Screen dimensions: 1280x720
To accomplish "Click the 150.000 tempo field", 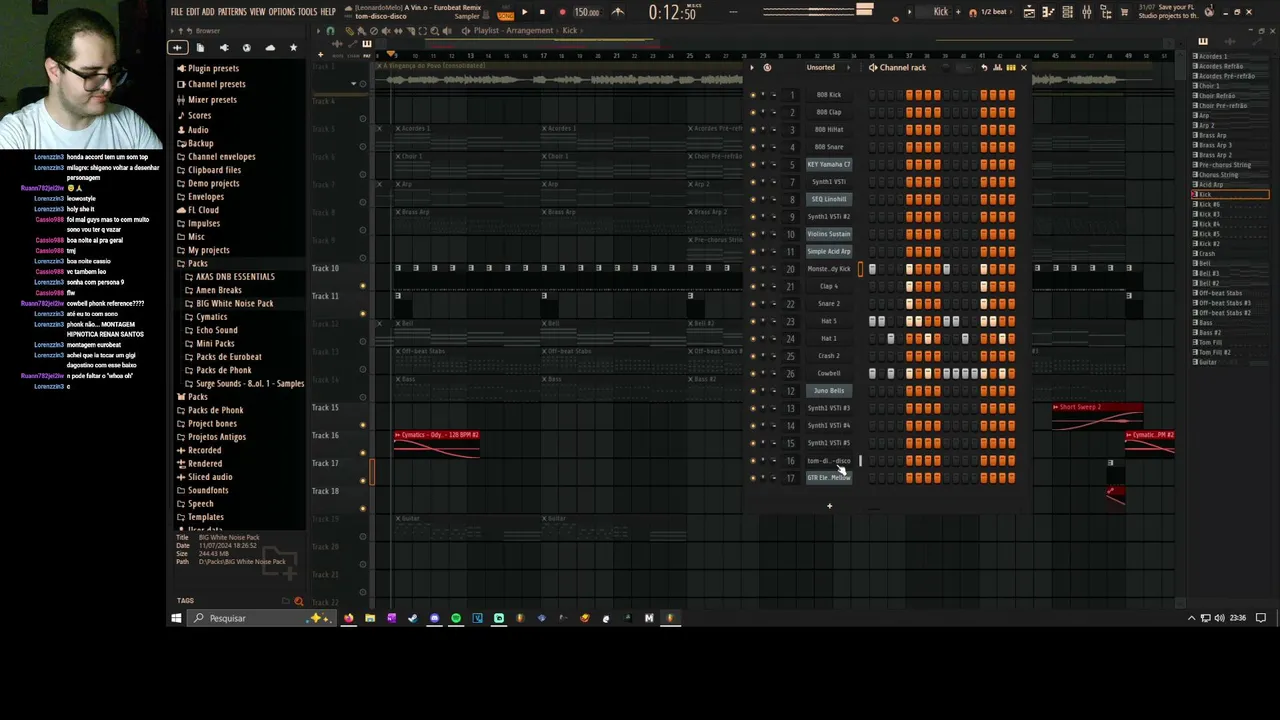I will (587, 13).
